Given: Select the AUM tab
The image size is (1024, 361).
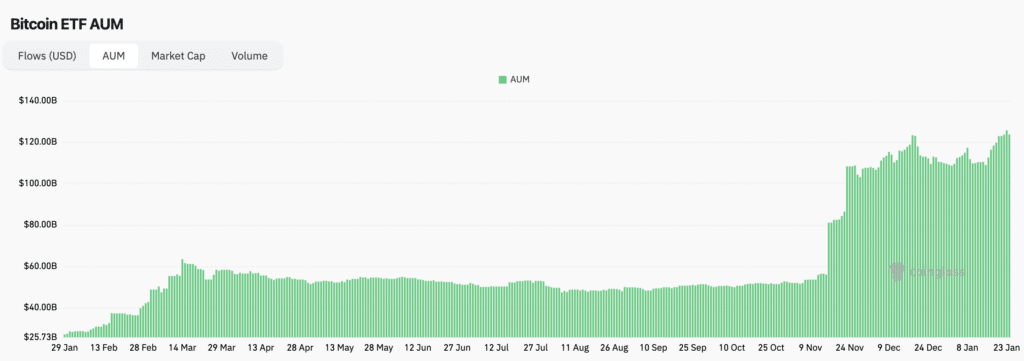Looking at the screenshot, I should point(114,56).
